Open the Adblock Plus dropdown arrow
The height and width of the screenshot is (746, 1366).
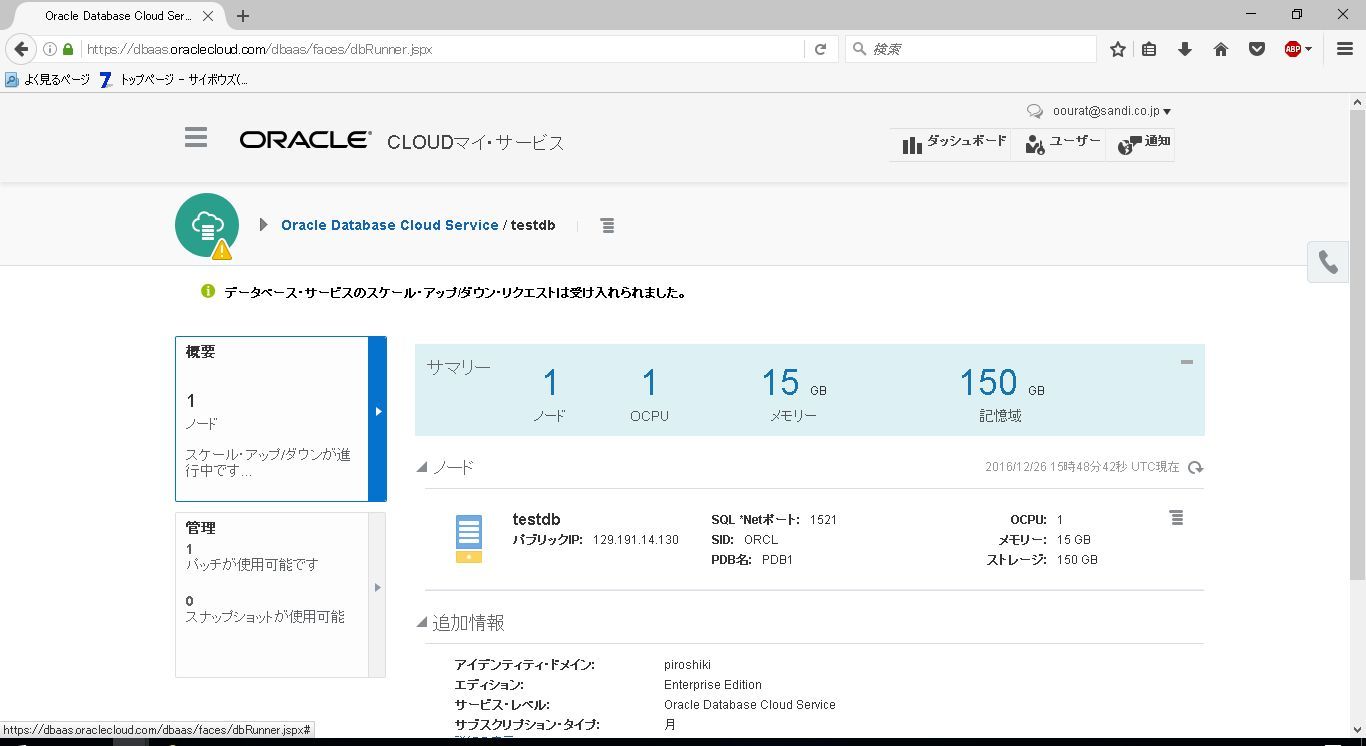pos(1308,49)
